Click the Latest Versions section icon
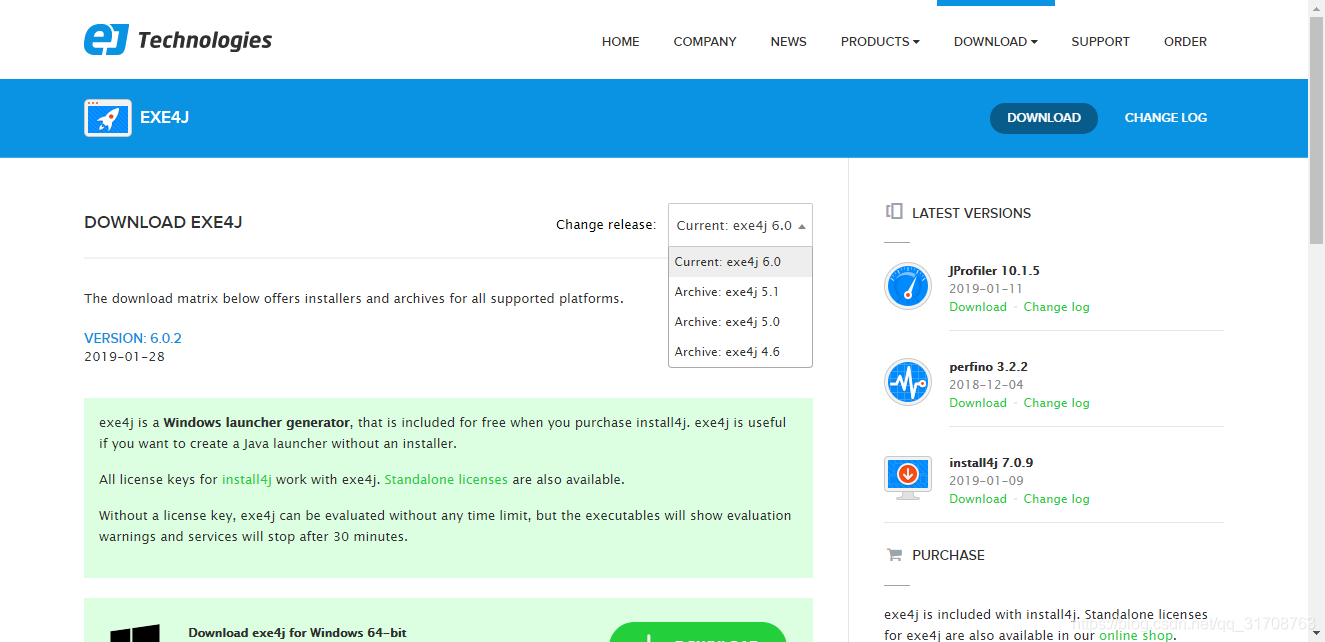Viewport: 1325px width, 642px height. coord(894,212)
